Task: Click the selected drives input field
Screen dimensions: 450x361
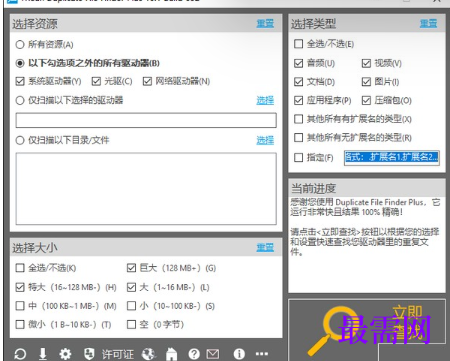Action: tap(146, 120)
